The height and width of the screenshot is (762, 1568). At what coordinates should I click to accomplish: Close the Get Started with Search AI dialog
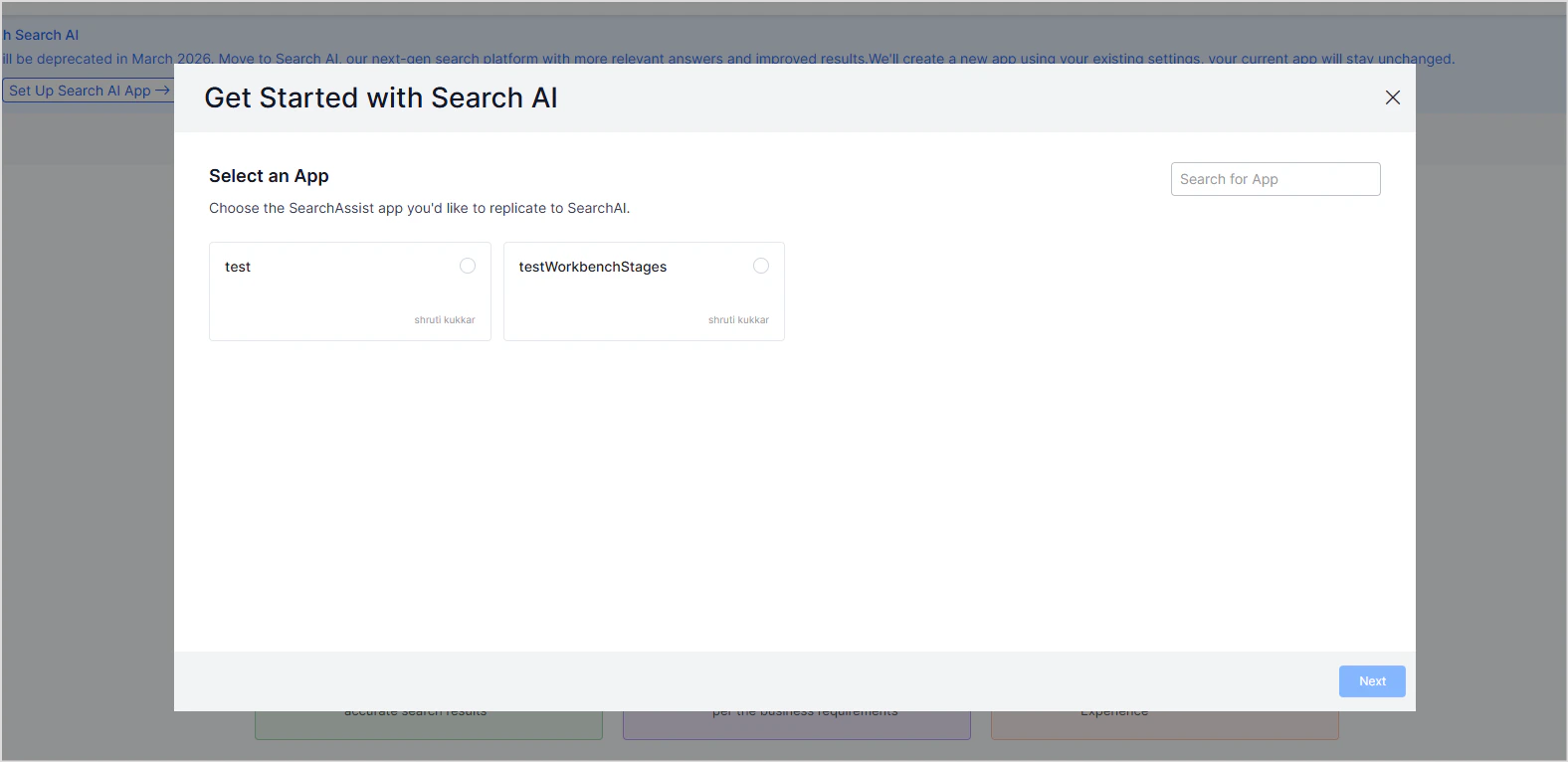click(1393, 97)
